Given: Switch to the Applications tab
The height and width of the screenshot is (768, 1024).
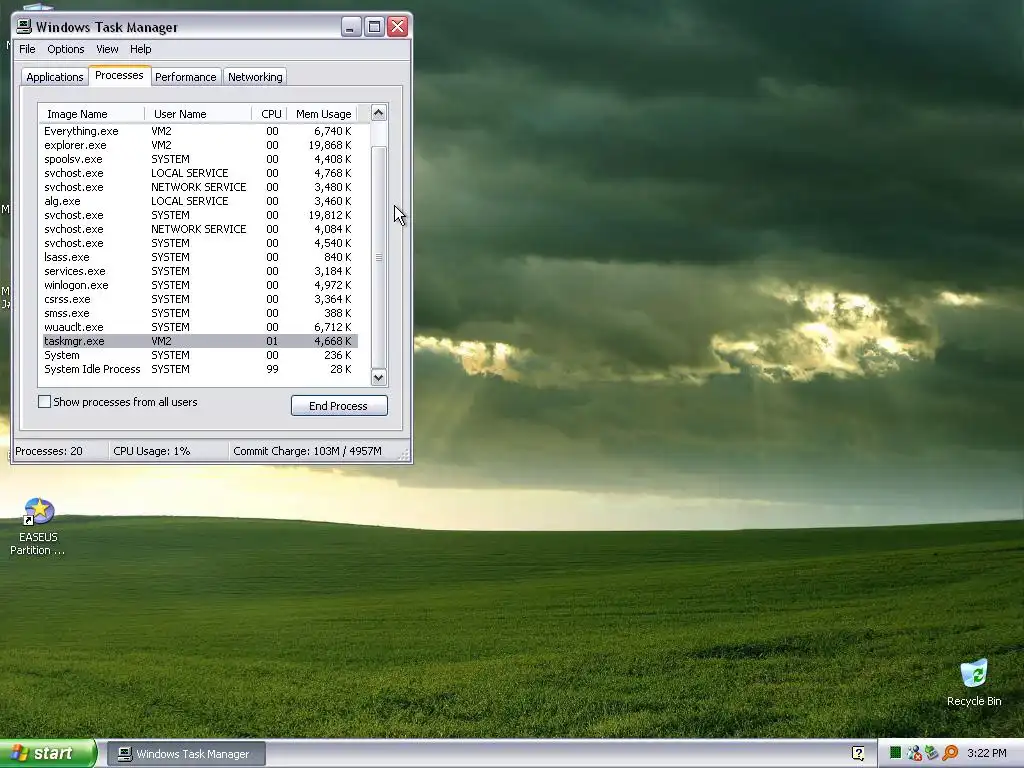Looking at the screenshot, I should pos(55,77).
